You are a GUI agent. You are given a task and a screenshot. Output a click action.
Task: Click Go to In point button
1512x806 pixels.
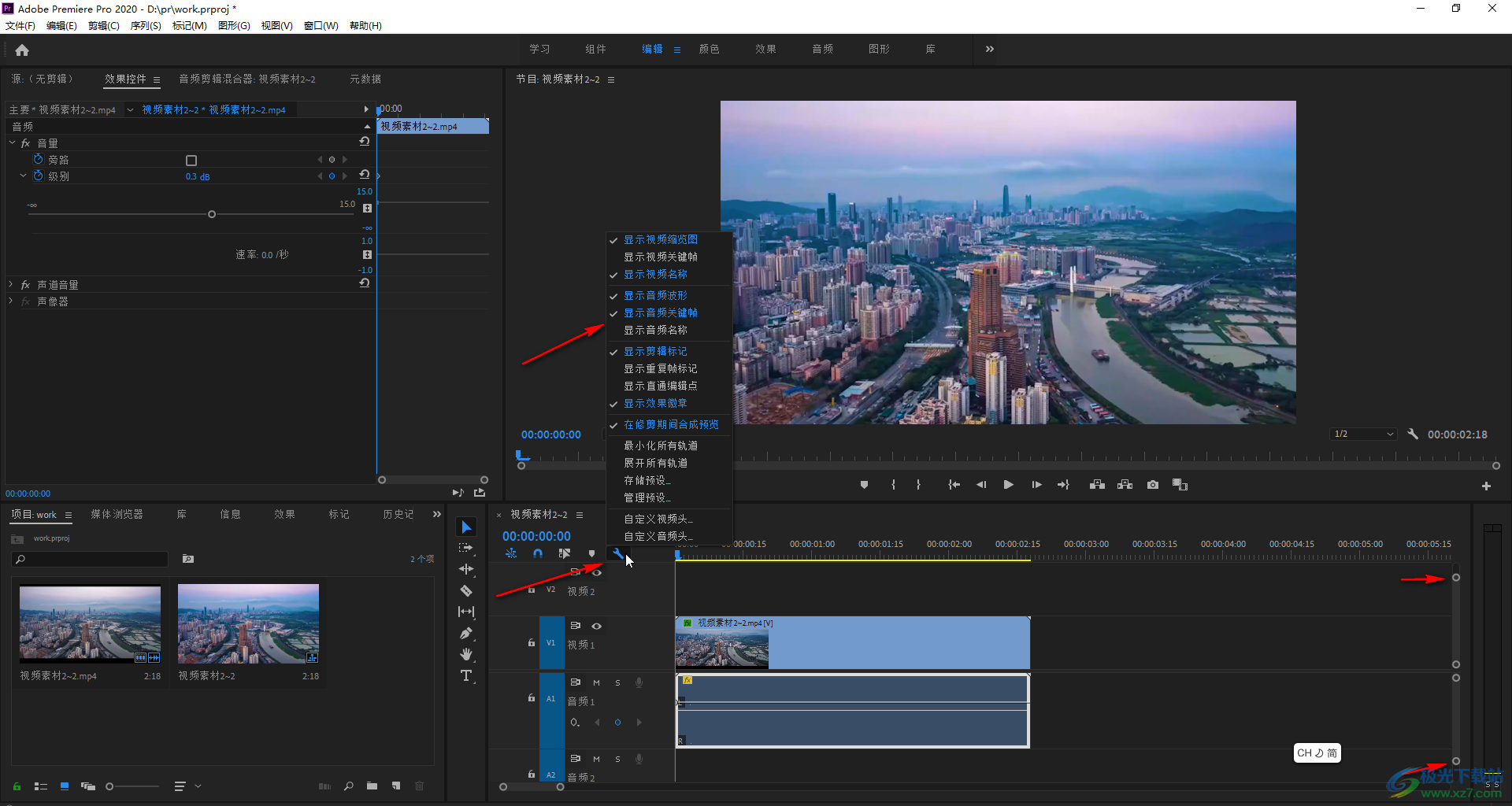(954, 485)
